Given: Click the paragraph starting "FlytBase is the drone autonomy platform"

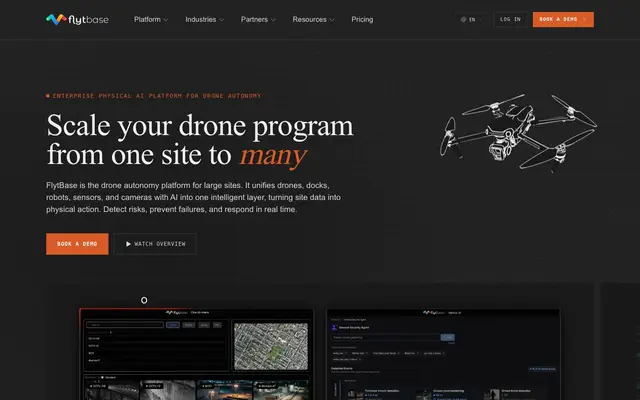Looking at the screenshot, I should 193,197.
